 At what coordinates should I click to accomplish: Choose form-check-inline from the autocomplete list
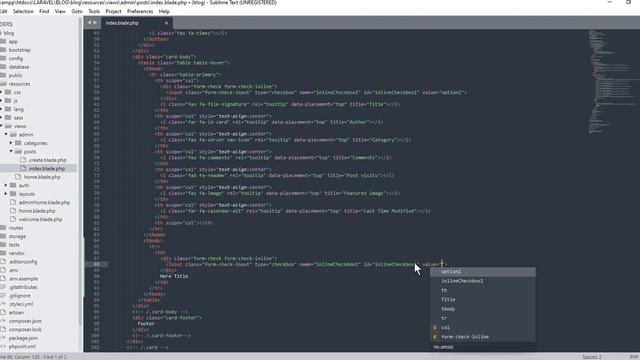tap(483, 337)
